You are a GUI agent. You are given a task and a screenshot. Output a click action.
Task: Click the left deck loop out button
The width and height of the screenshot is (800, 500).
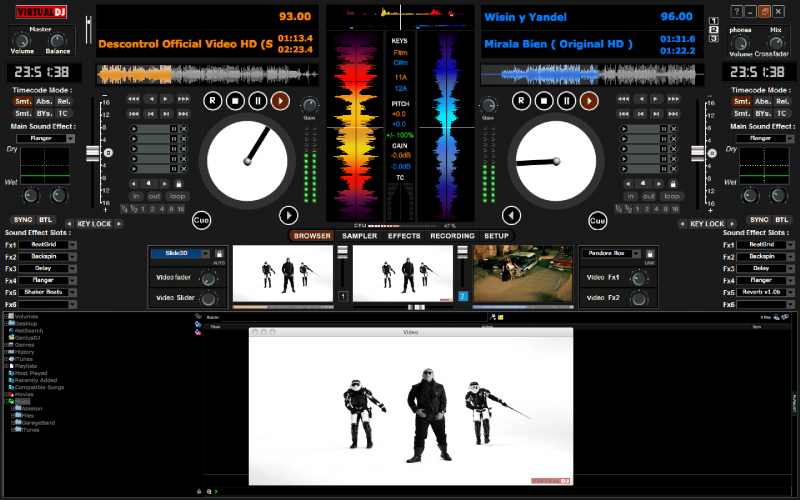point(154,196)
